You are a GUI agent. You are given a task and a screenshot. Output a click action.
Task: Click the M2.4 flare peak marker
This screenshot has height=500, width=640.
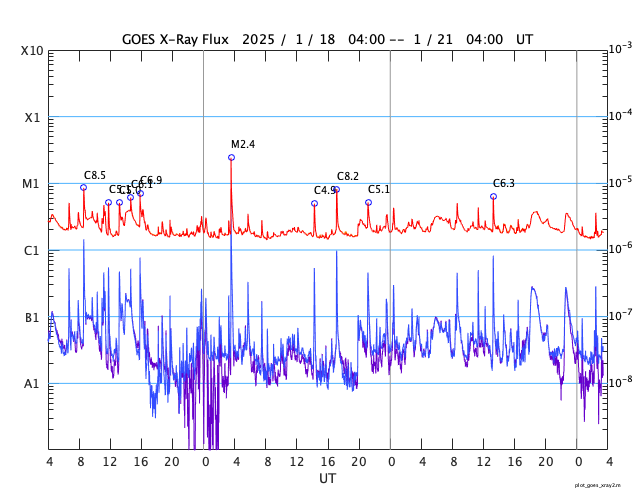231,158
